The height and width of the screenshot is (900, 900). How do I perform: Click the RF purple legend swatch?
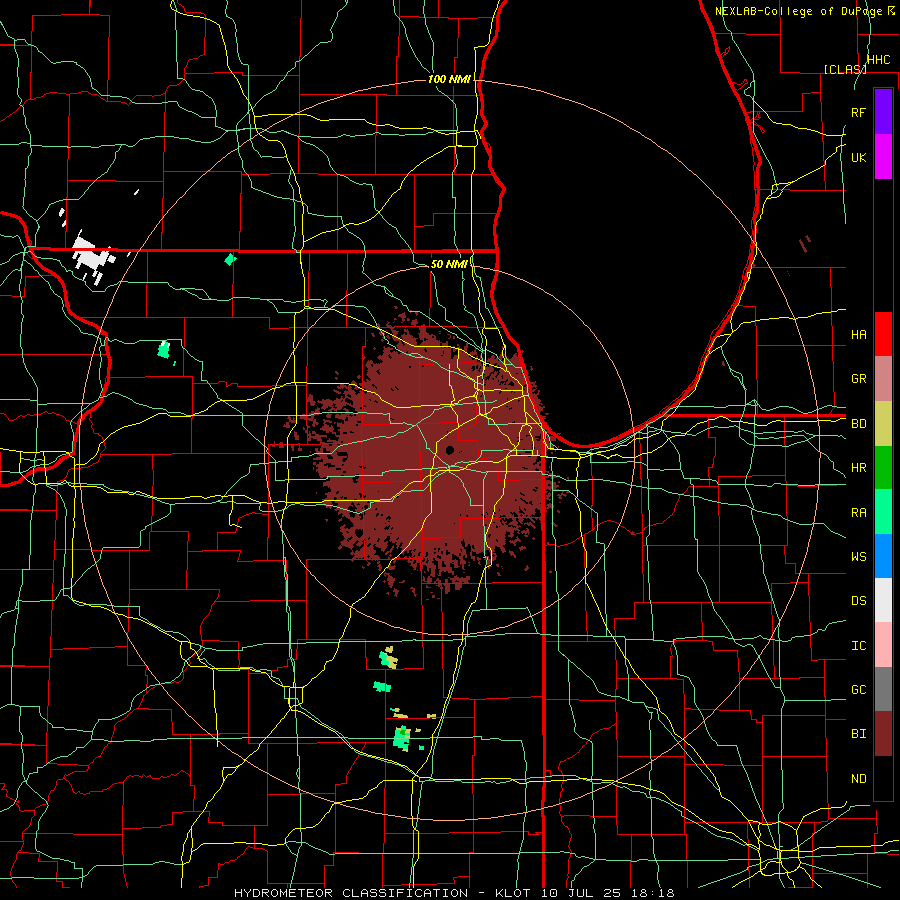883,112
